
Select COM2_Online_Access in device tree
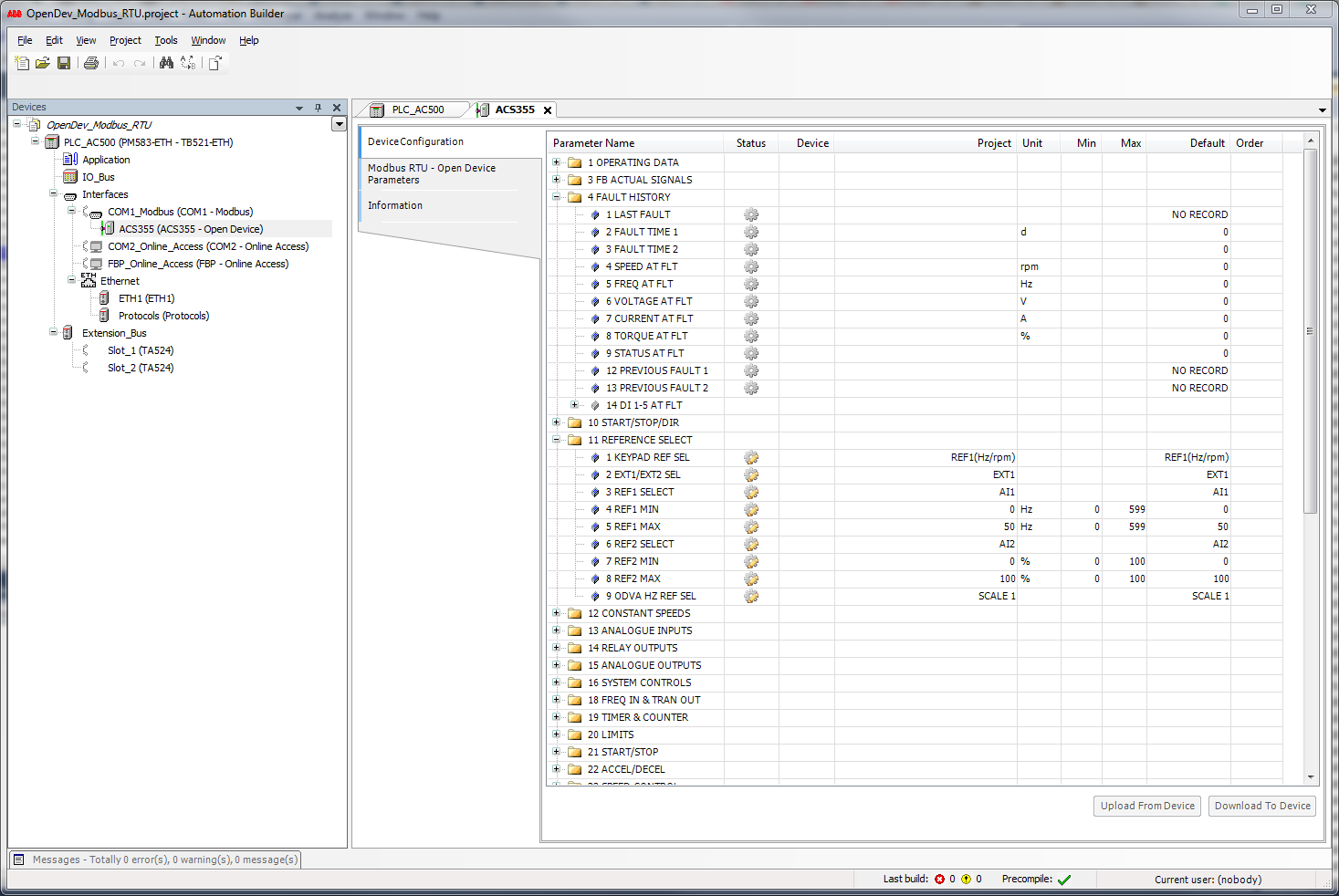point(208,246)
